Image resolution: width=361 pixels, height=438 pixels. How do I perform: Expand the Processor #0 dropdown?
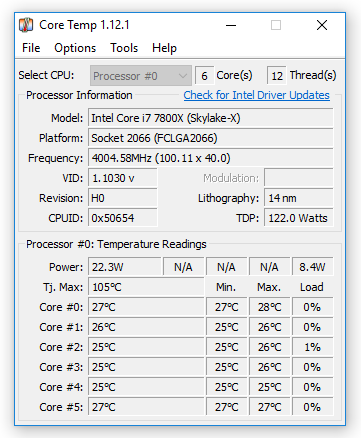[141, 76]
